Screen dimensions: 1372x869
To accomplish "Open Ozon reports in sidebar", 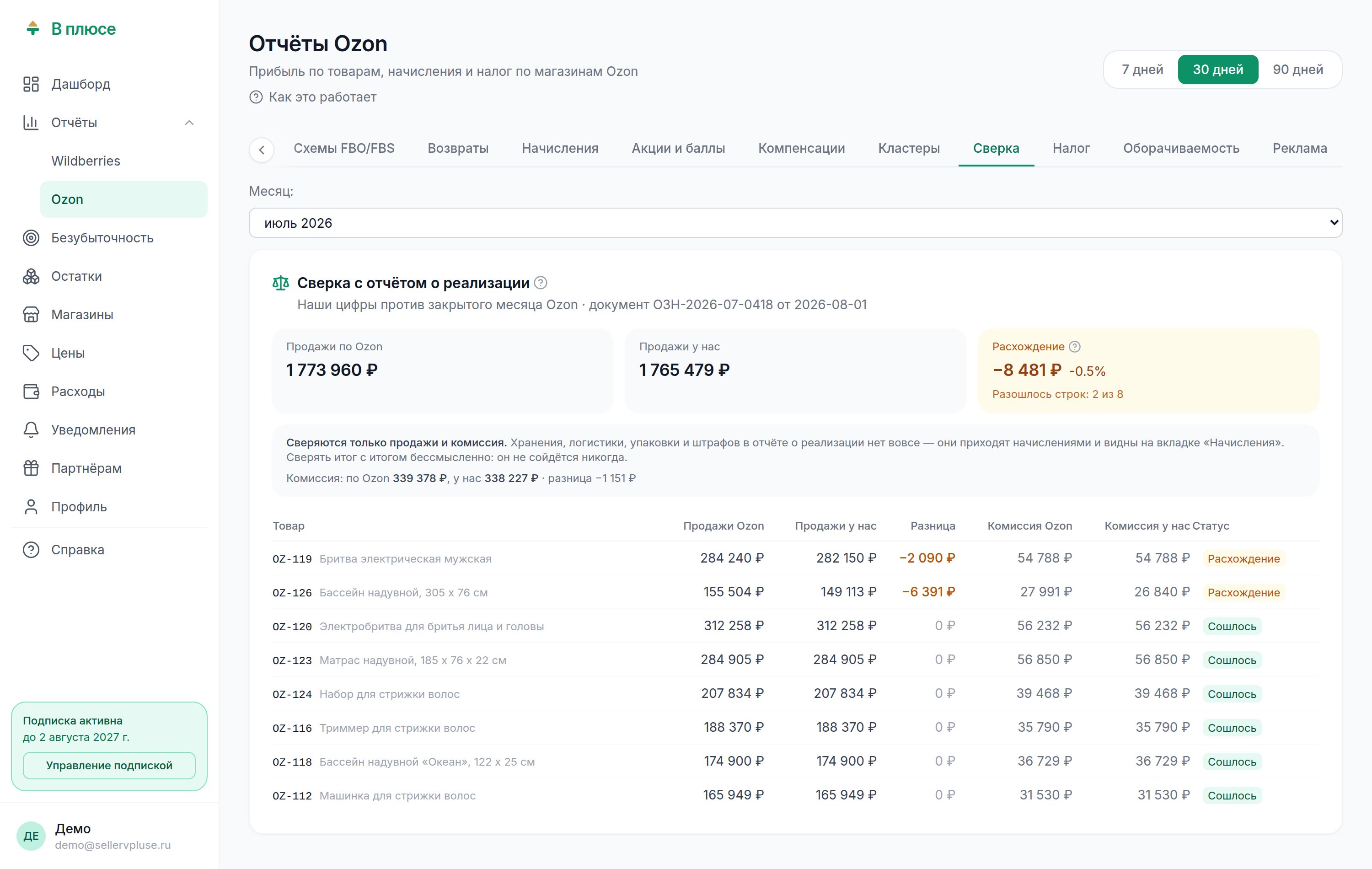I will 123,199.
